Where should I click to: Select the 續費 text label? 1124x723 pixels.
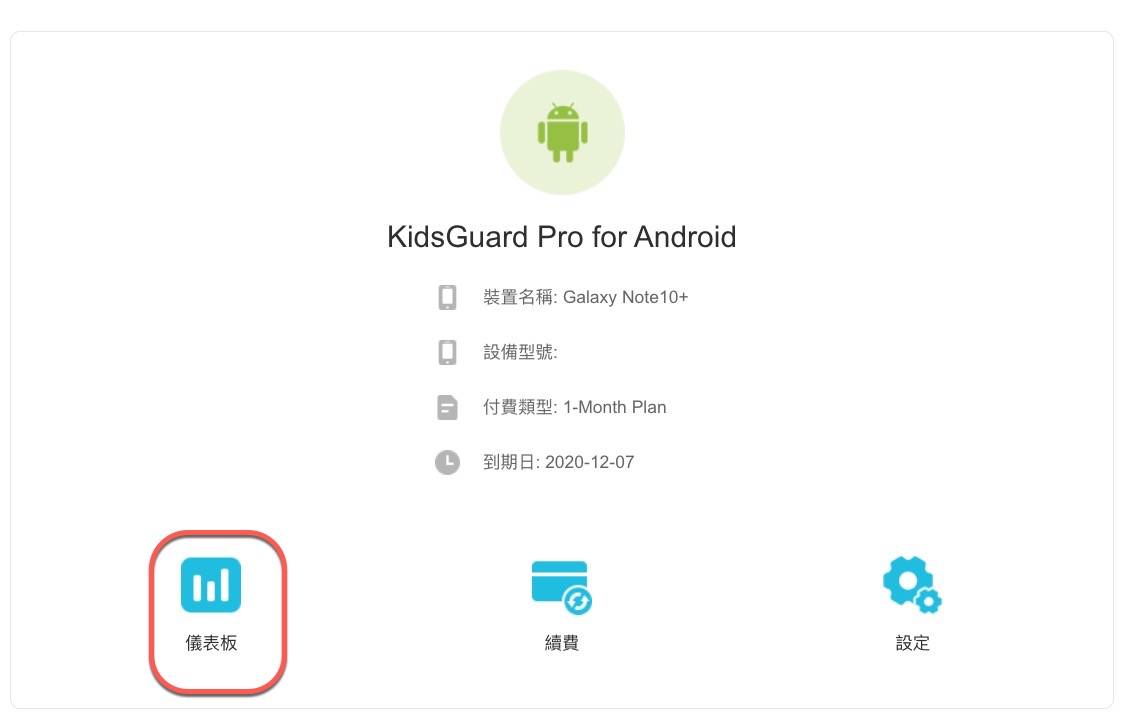pos(561,643)
